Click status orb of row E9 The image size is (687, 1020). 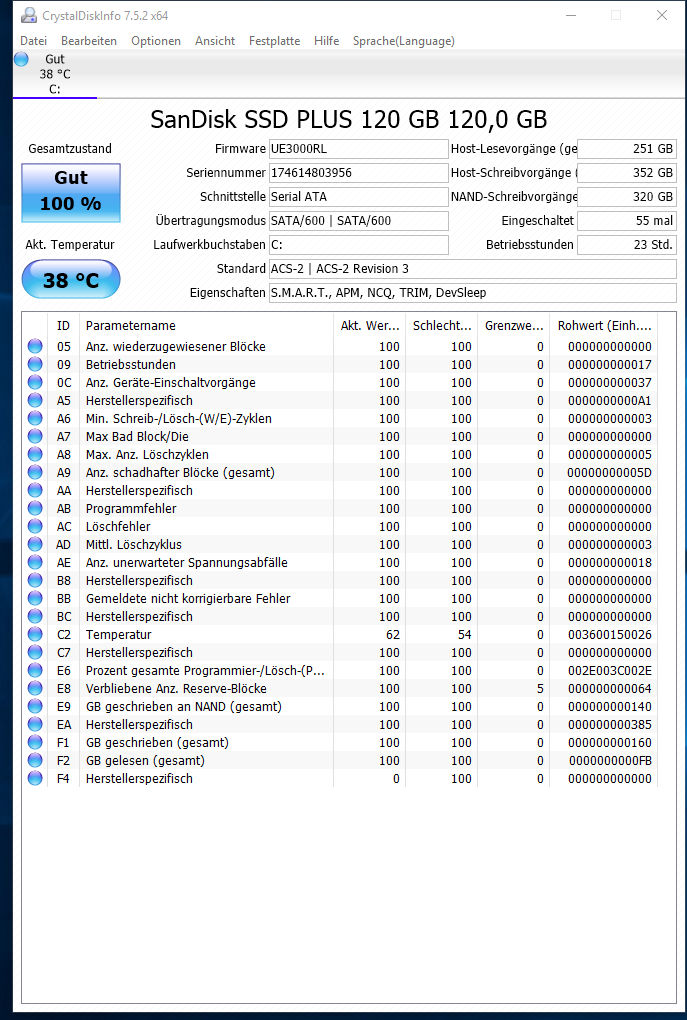pos(34,706)
